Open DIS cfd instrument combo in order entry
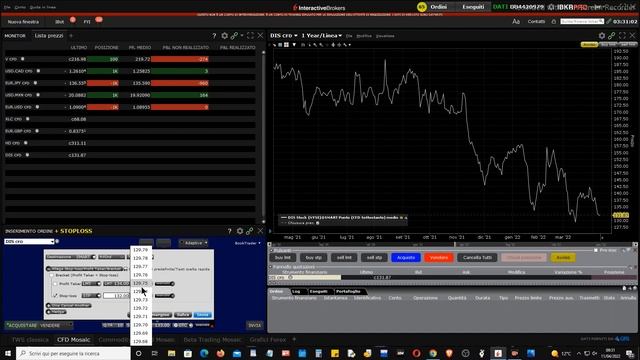The height and width of the screenshot is (360, 640). [29, 242]
